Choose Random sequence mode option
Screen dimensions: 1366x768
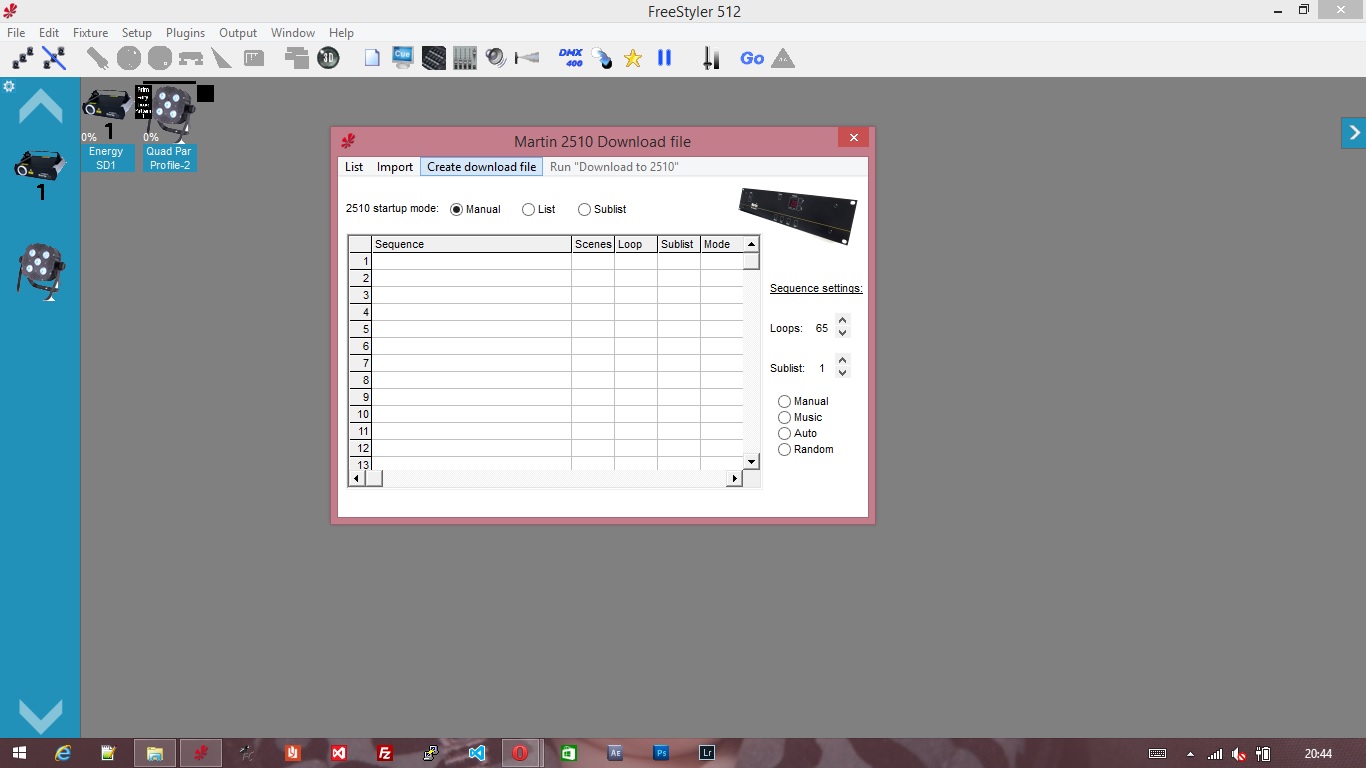[x=784, y=449]
